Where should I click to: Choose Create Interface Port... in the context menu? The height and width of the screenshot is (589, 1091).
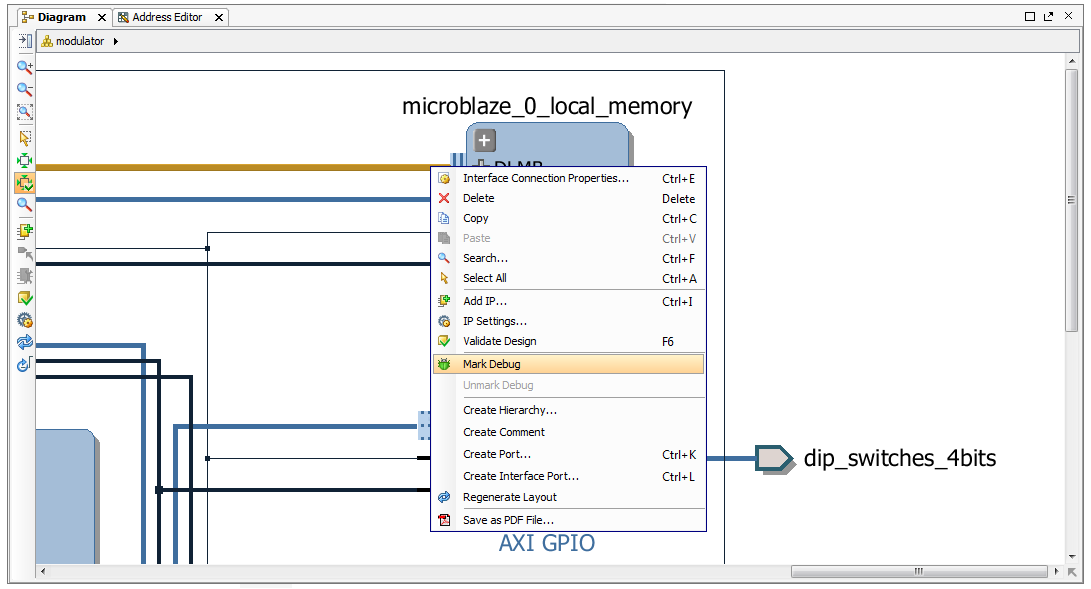(x=568, y=476)
